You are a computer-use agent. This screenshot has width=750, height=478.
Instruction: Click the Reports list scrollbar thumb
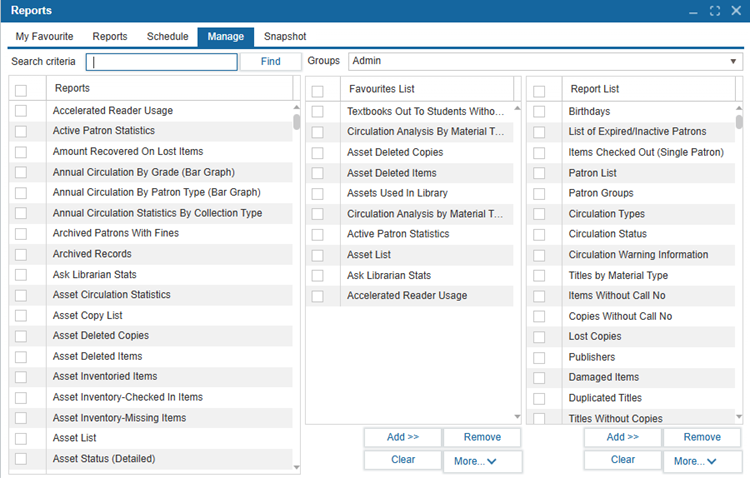coord(297,122)
